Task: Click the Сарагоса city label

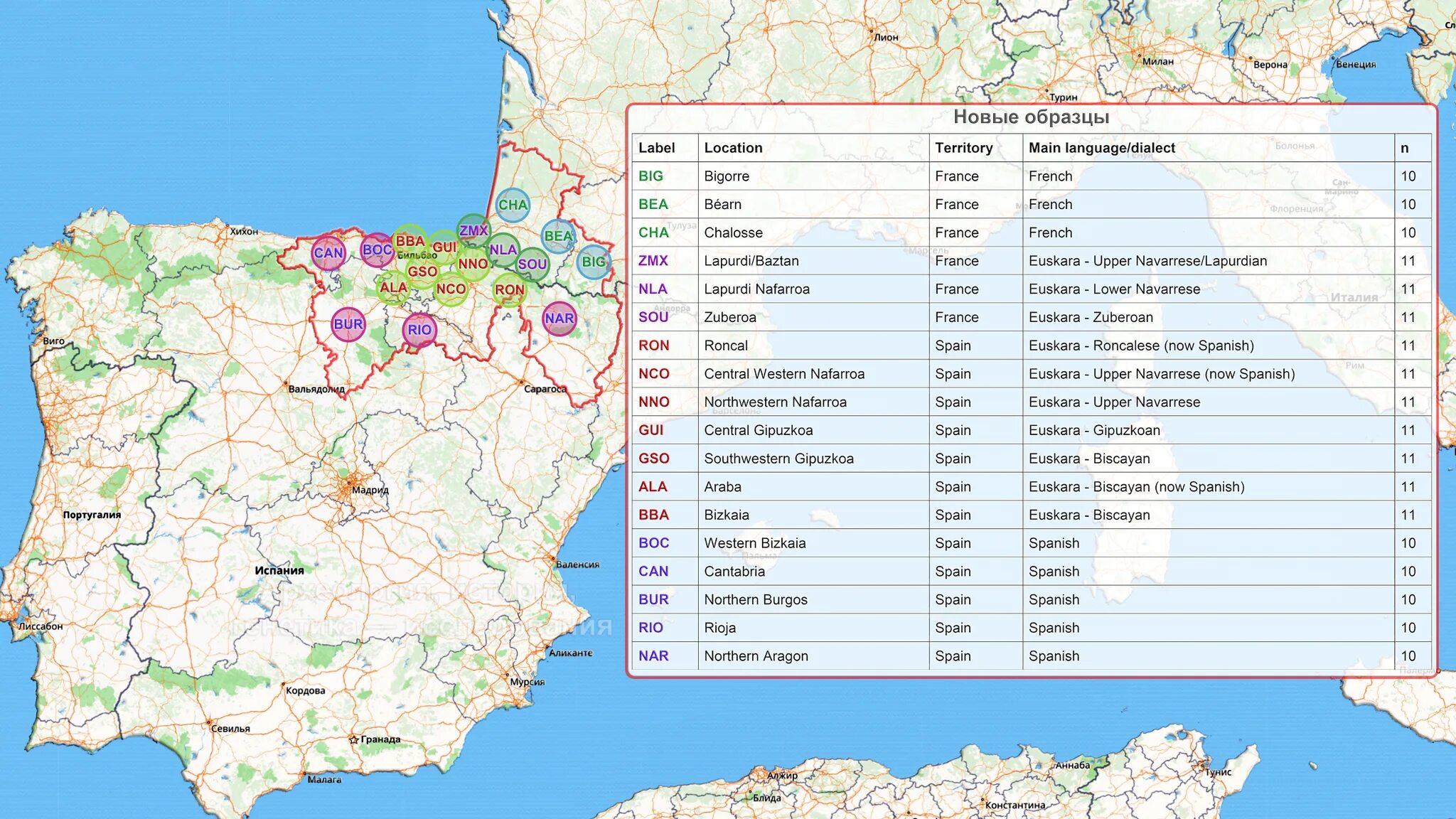Action: click(x=545, y=389)
